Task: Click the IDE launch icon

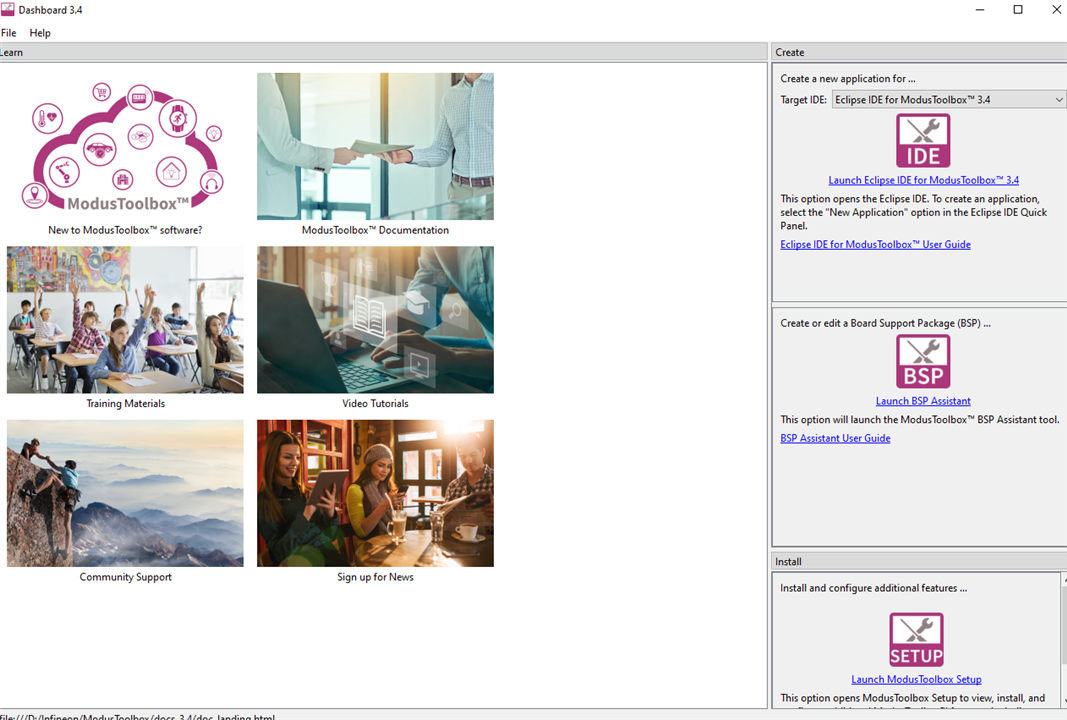Action: tap(923, 141)
